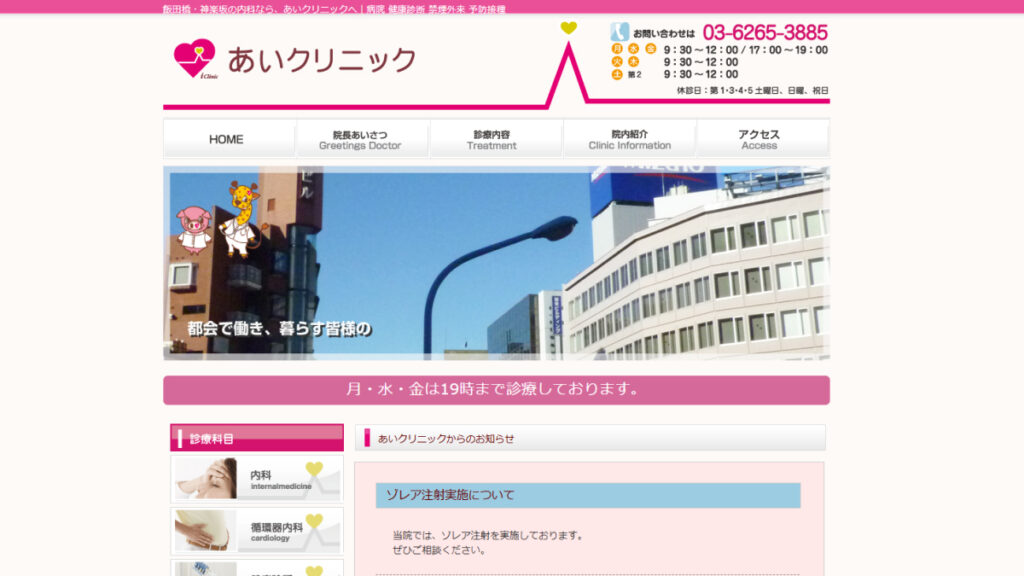The image size is (1024, 576).
Task: Click the あいクリニック site title text
Action: coord(322,60)
